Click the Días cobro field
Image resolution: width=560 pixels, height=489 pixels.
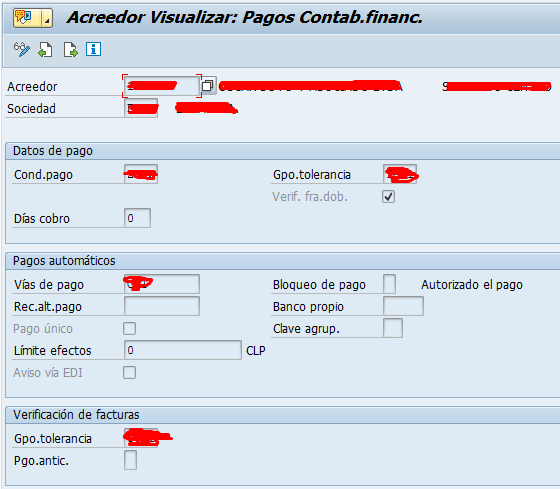[x=138, y=218]
